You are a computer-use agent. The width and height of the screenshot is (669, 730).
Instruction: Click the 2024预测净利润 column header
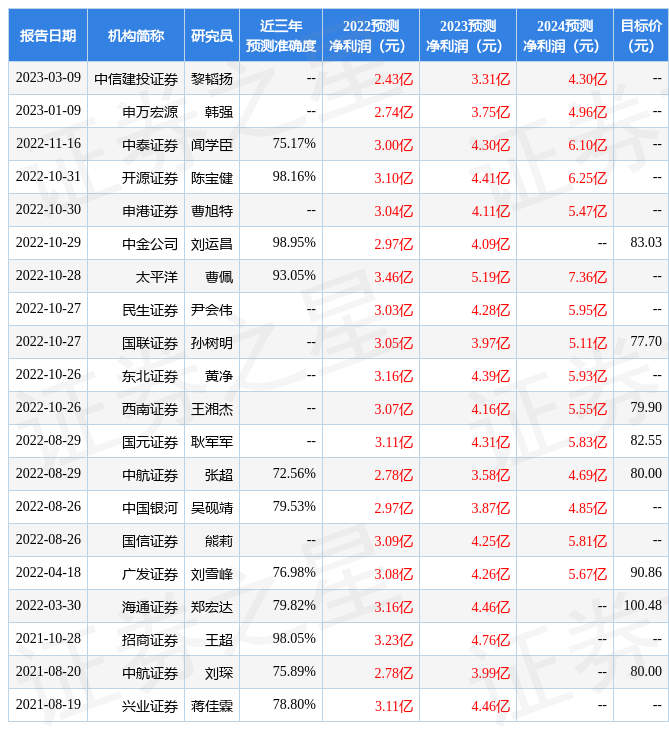564,36
